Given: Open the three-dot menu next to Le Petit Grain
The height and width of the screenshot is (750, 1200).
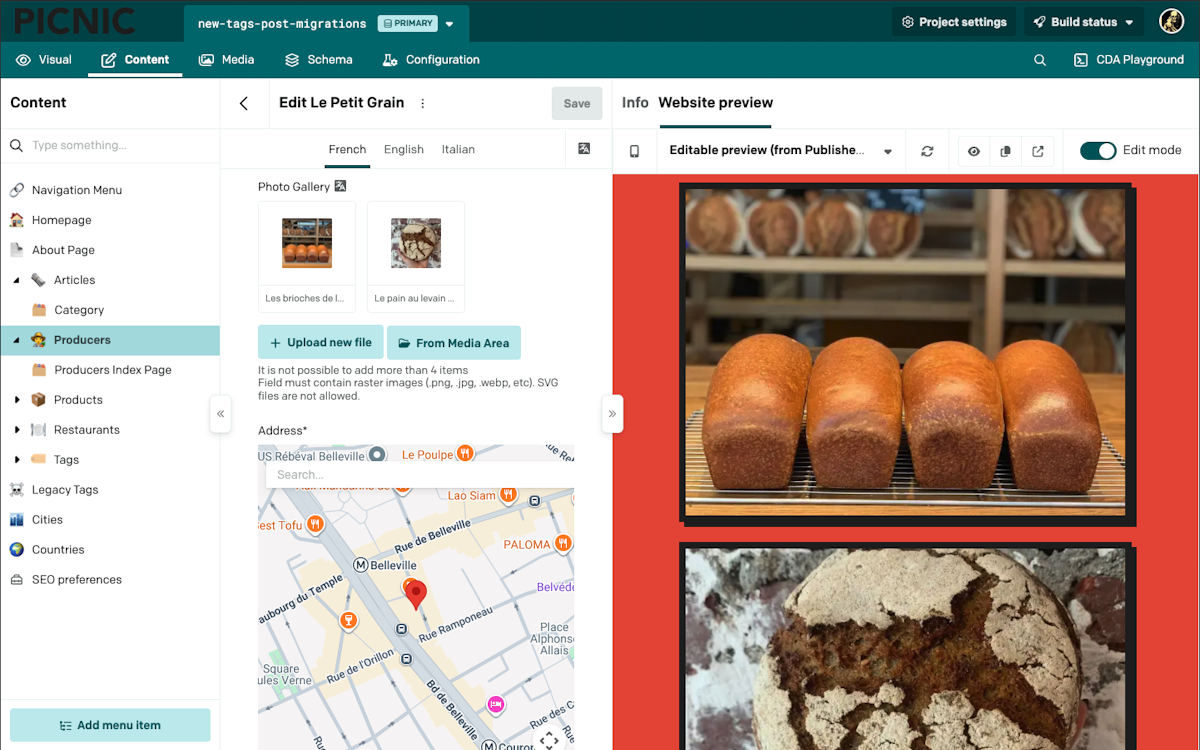Looking at the screenshot, I should pos(422,103).
